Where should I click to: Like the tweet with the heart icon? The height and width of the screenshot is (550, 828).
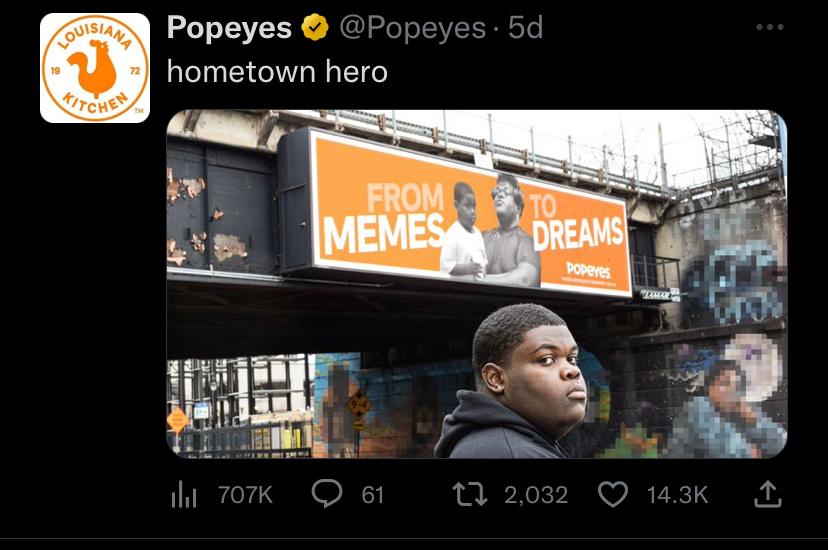pyautogui.click(x=616, y=494)
